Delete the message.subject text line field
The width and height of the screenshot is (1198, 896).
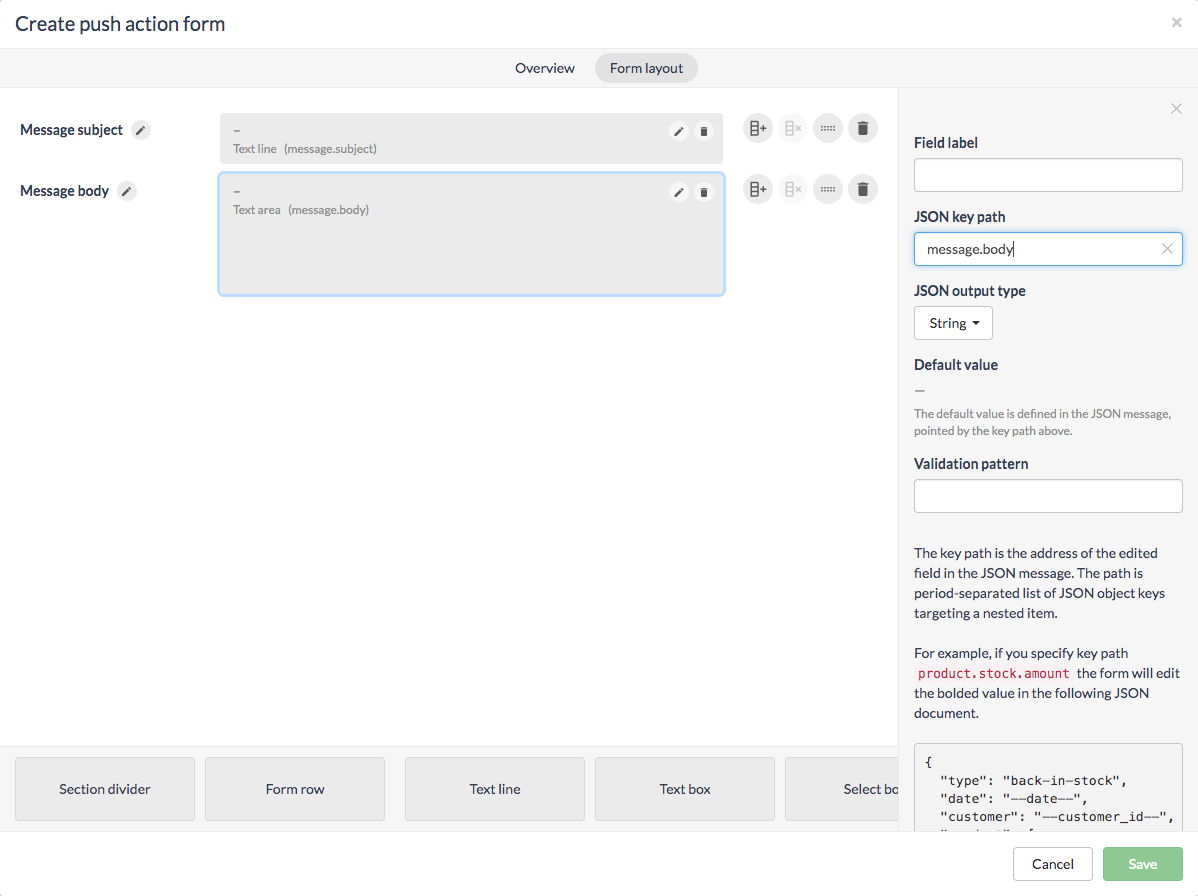704,131
